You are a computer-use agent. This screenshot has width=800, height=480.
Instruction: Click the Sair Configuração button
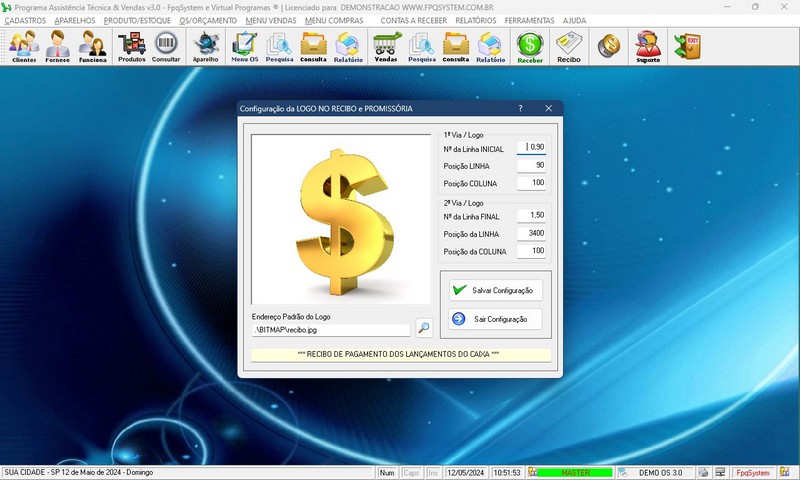495,319
